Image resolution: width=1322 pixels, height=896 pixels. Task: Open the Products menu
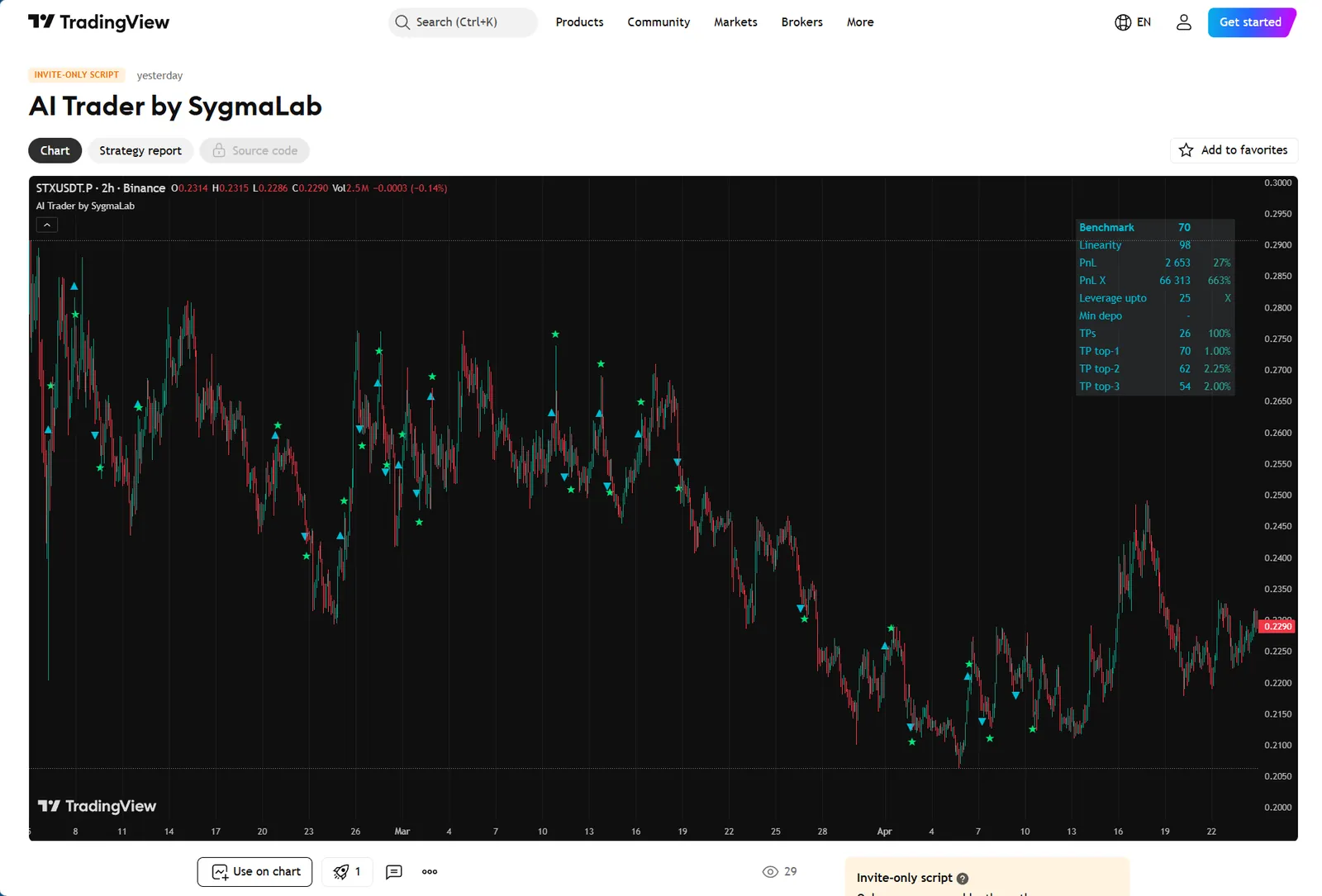(580, 22)
